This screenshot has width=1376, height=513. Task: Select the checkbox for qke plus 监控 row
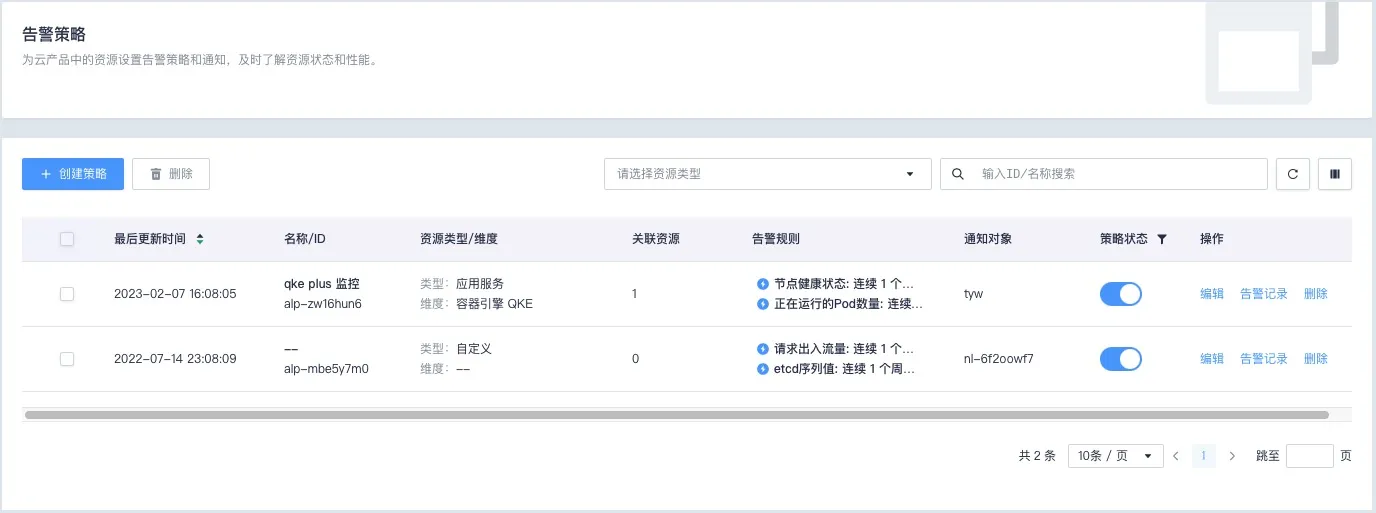(67, 294)
